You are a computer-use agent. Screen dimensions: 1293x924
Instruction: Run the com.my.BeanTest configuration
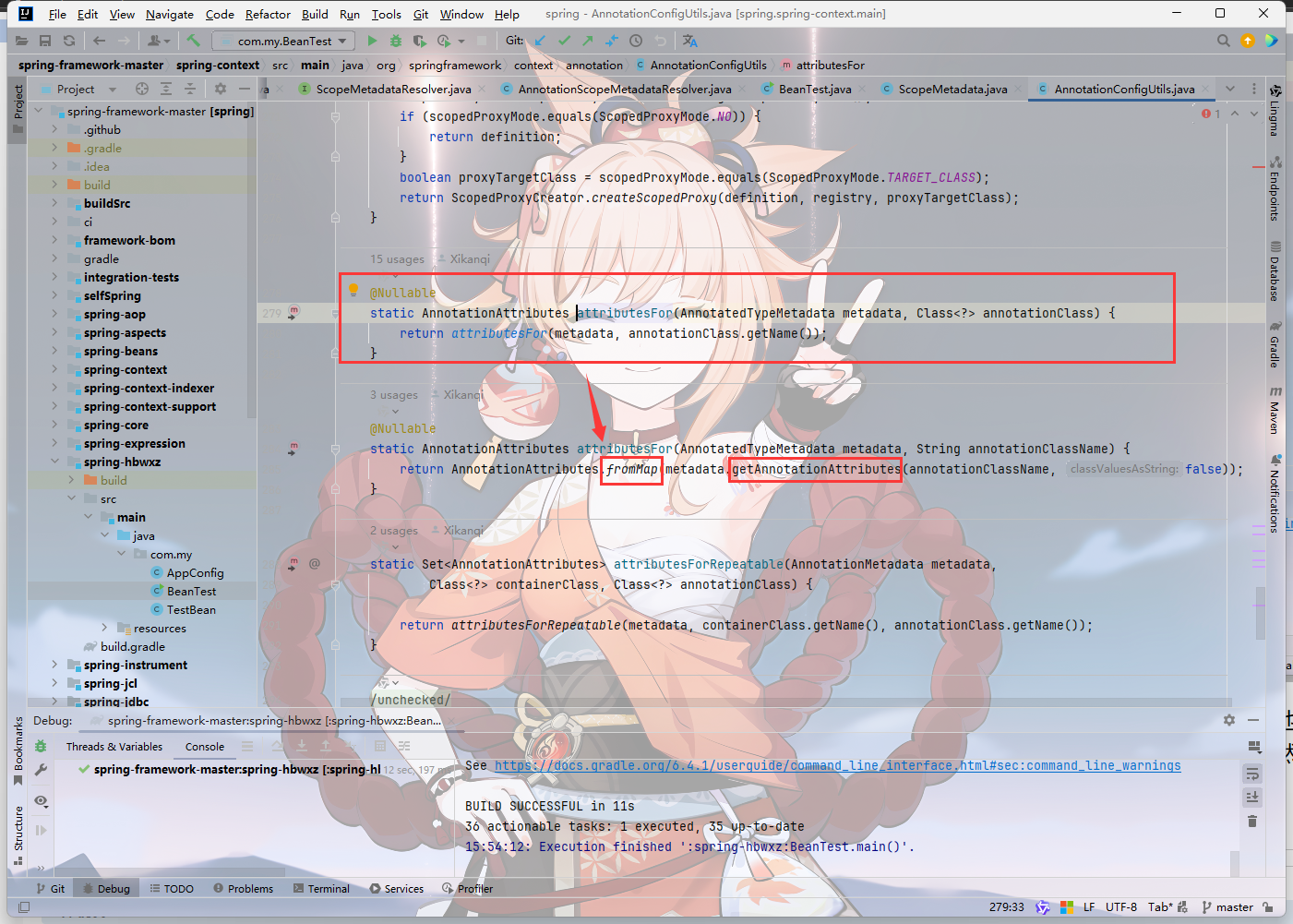coord(372,41)
